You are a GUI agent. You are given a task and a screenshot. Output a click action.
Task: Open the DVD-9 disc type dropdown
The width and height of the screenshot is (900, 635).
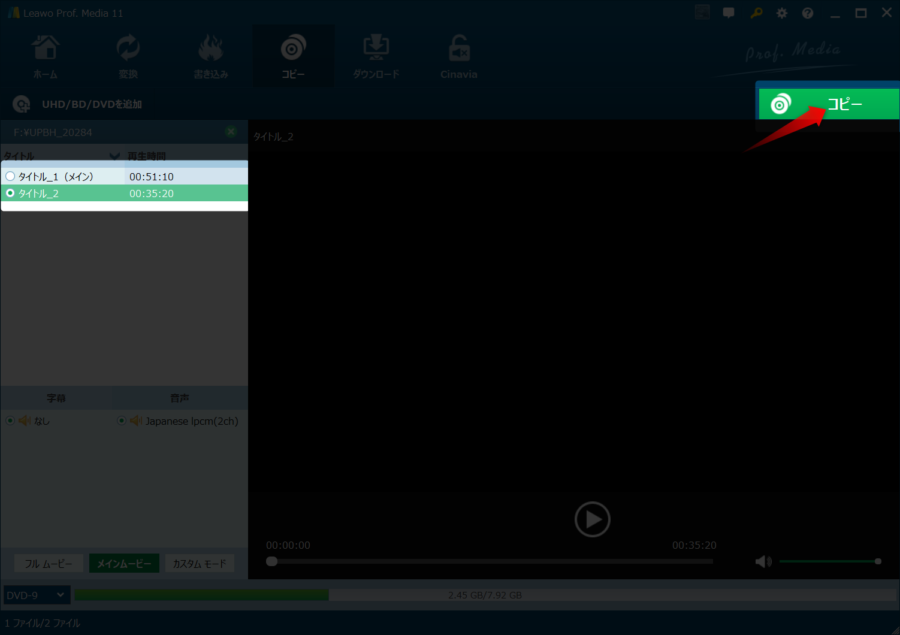36,595
